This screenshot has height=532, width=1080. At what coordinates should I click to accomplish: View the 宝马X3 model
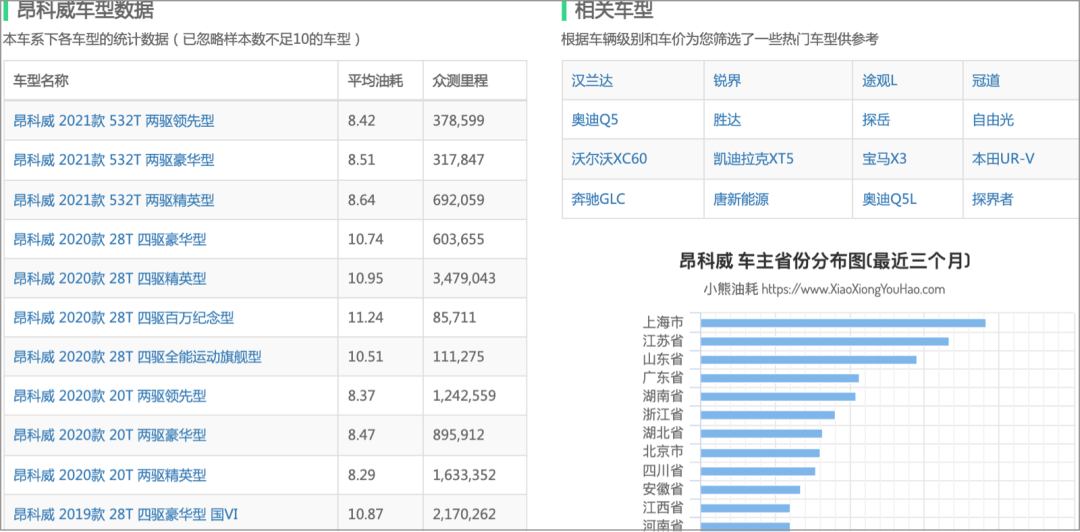click(x=884, y=159)
